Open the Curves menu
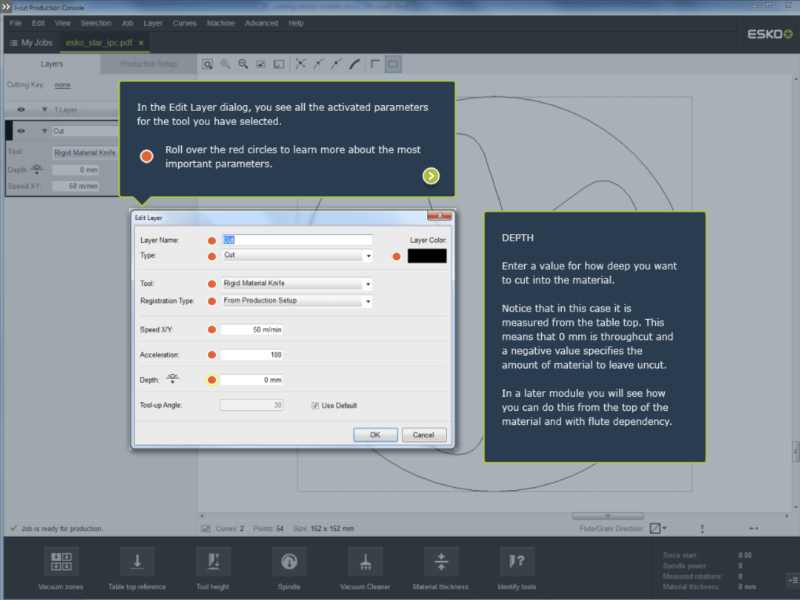Image resolution: width=800 pixels, height=600 pixels. pyautogui.click(x=185, y=23)
